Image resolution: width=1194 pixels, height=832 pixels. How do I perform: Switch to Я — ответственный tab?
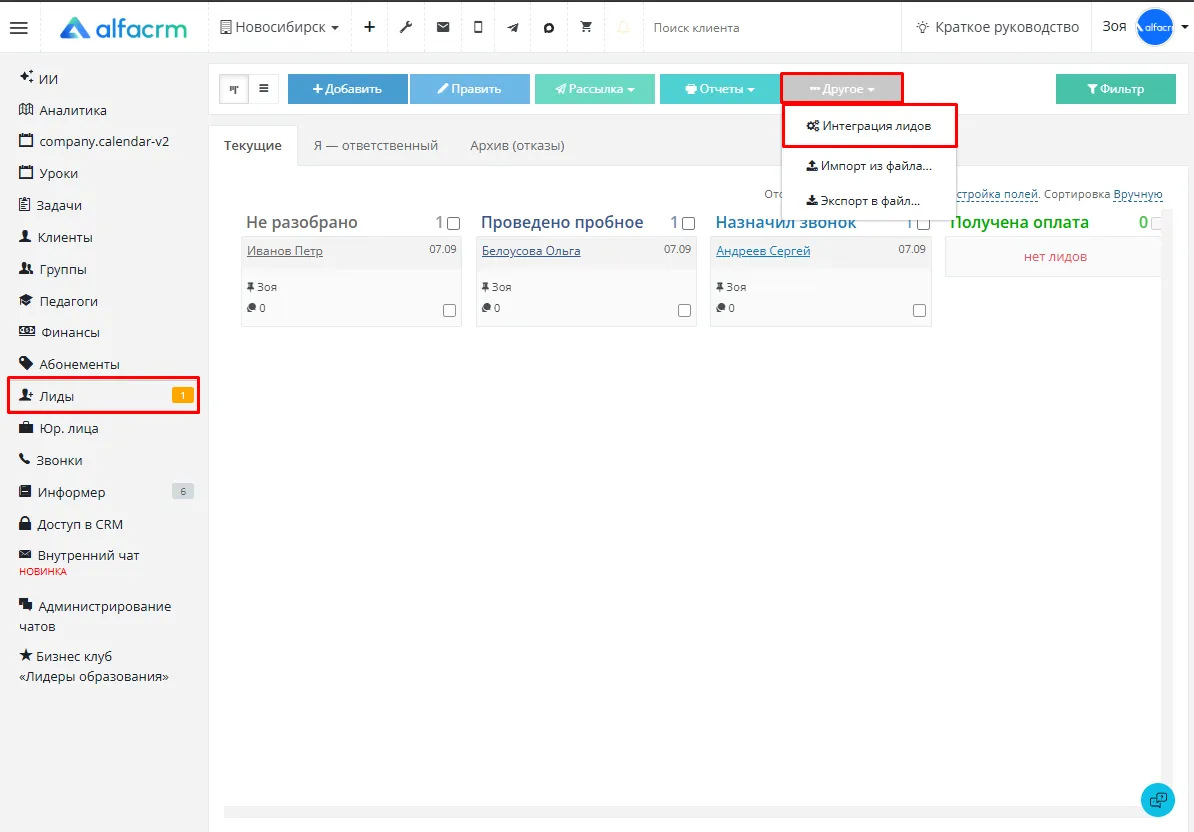(375, 145)
